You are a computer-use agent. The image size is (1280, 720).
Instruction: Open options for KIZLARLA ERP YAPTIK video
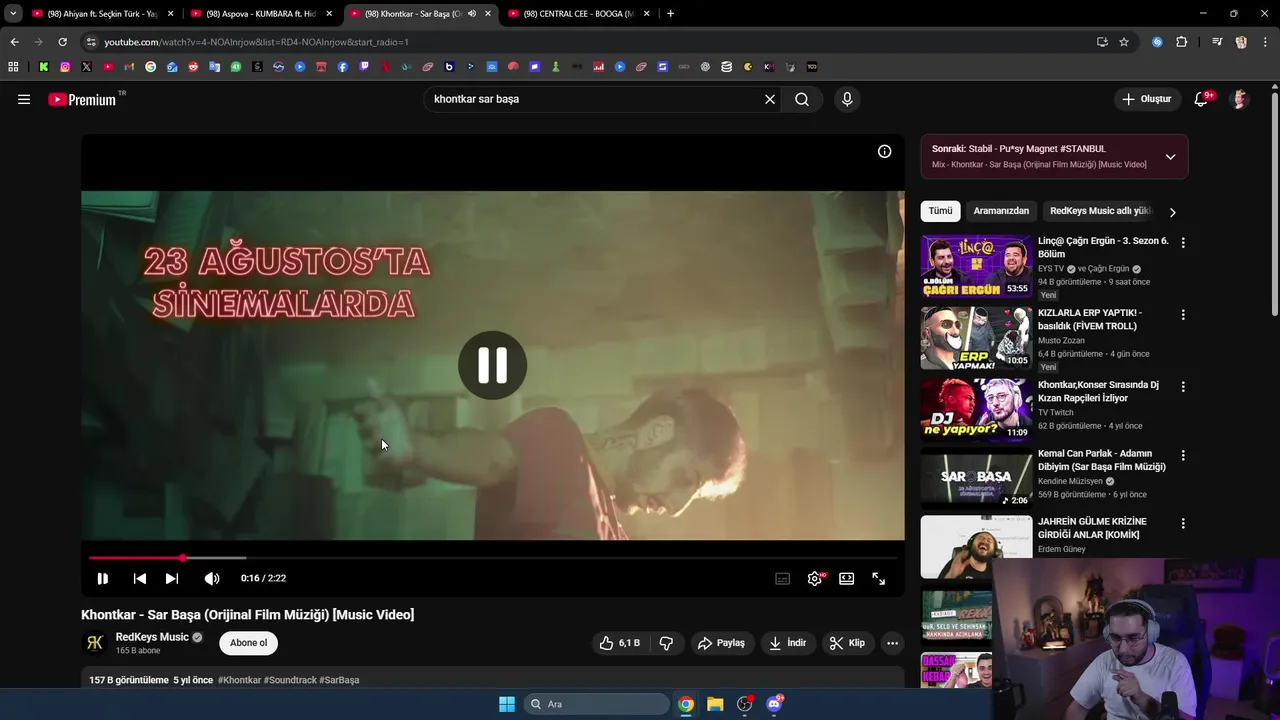point(1183,315)
